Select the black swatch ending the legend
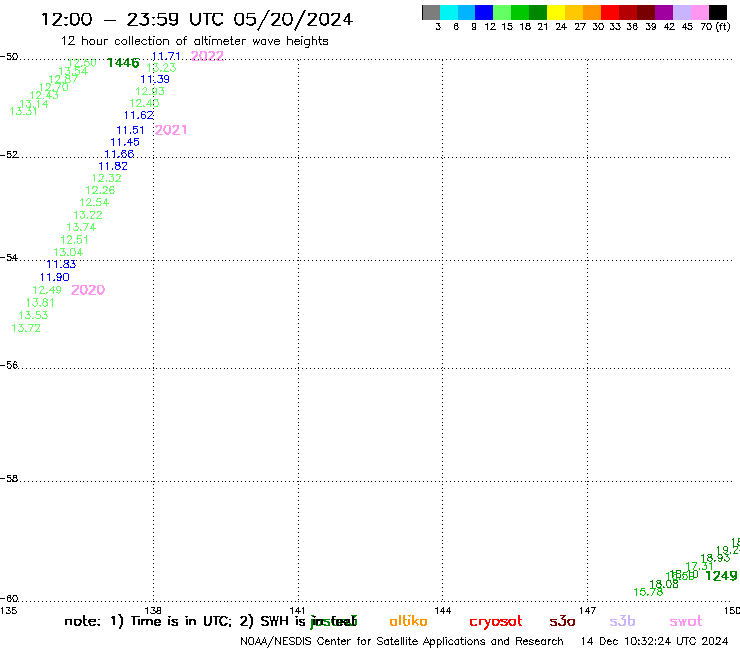This screenshot has height=650, width=740. tap(718, 12)
